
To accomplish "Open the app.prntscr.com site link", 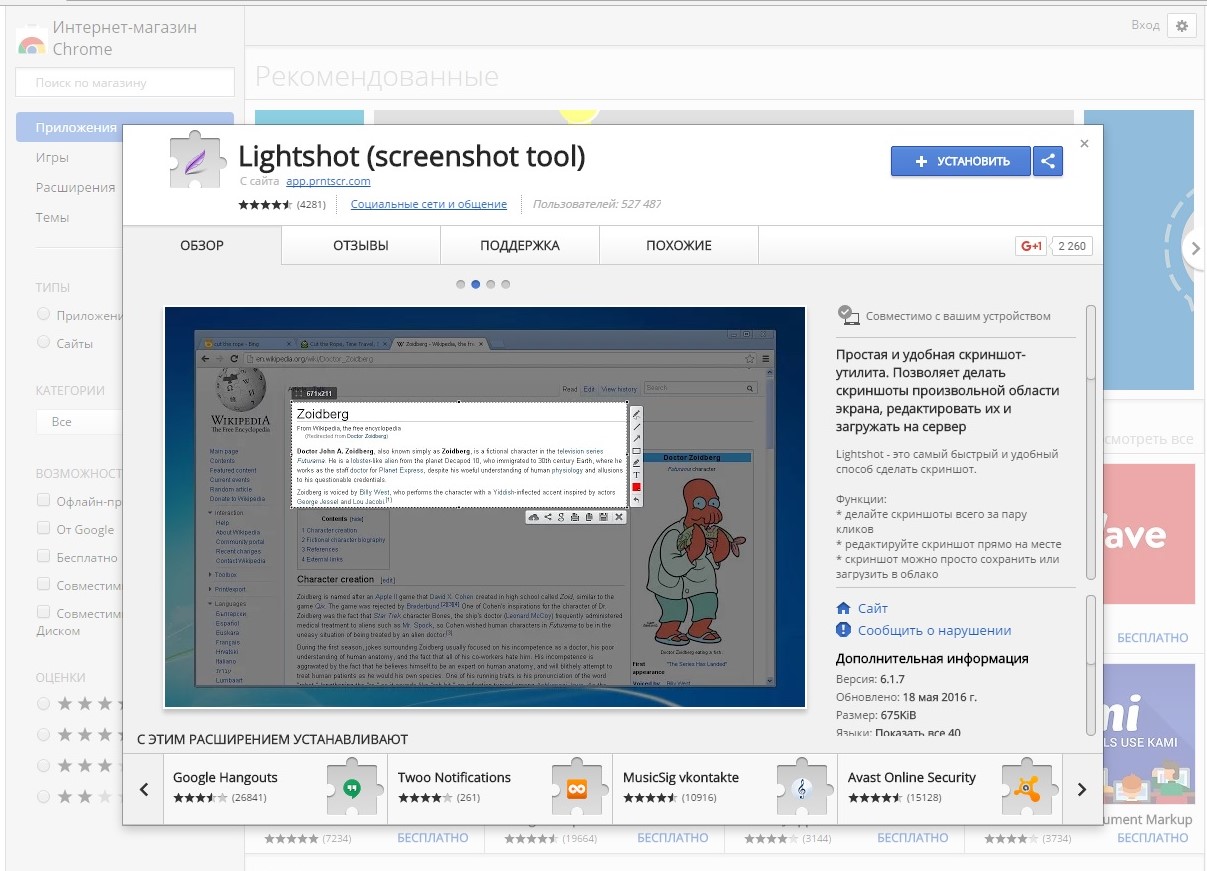I will 328,181.
